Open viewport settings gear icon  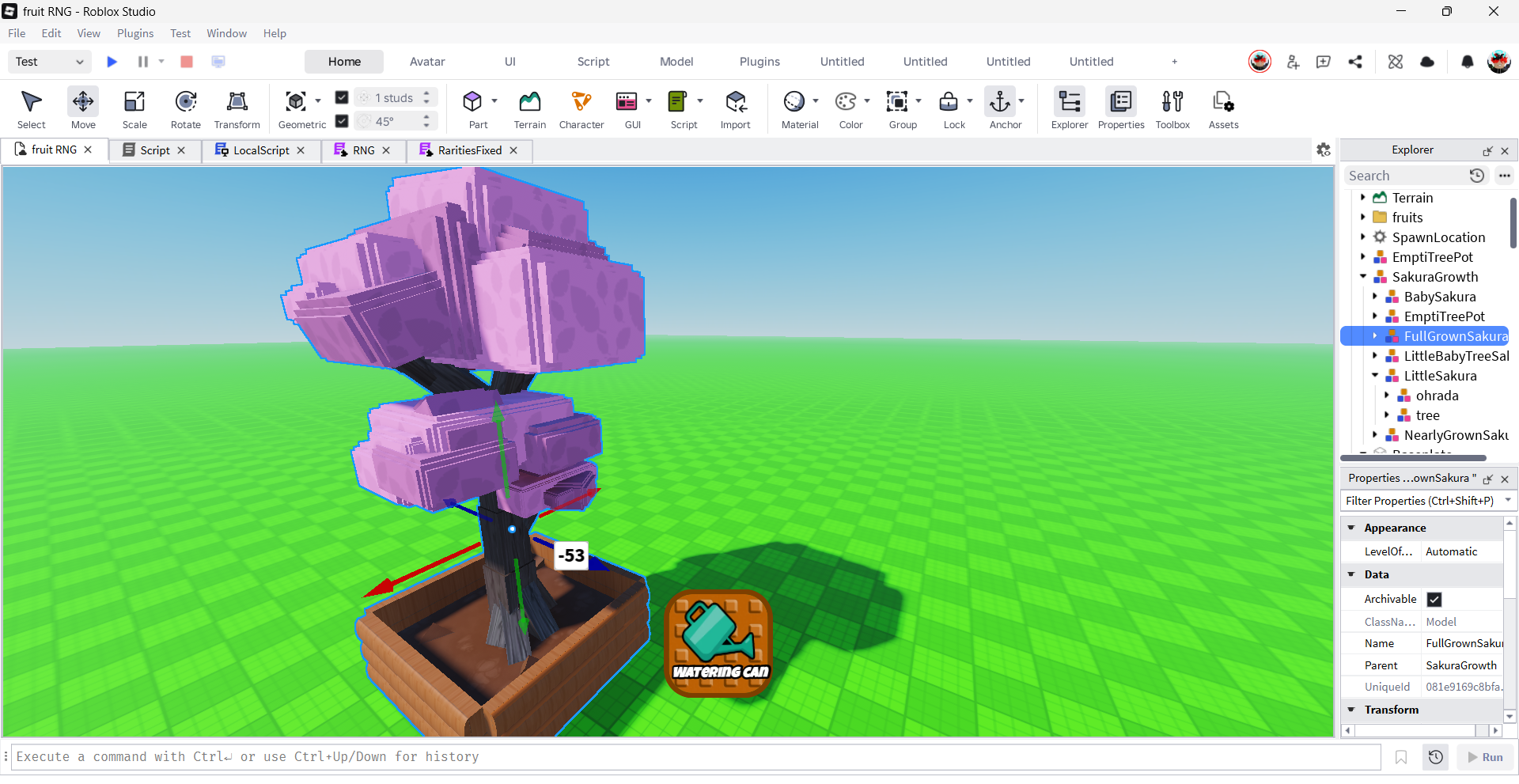(1324, 150)
